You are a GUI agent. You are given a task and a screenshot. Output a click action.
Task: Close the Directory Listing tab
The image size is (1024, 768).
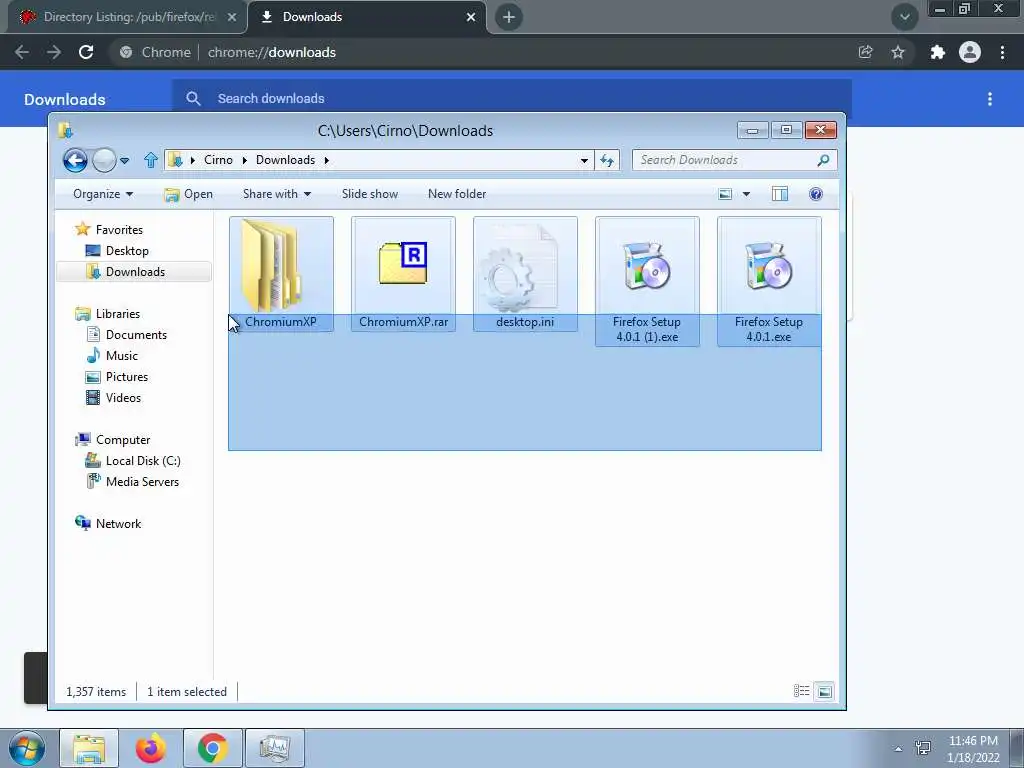click(x=232, y=17)
